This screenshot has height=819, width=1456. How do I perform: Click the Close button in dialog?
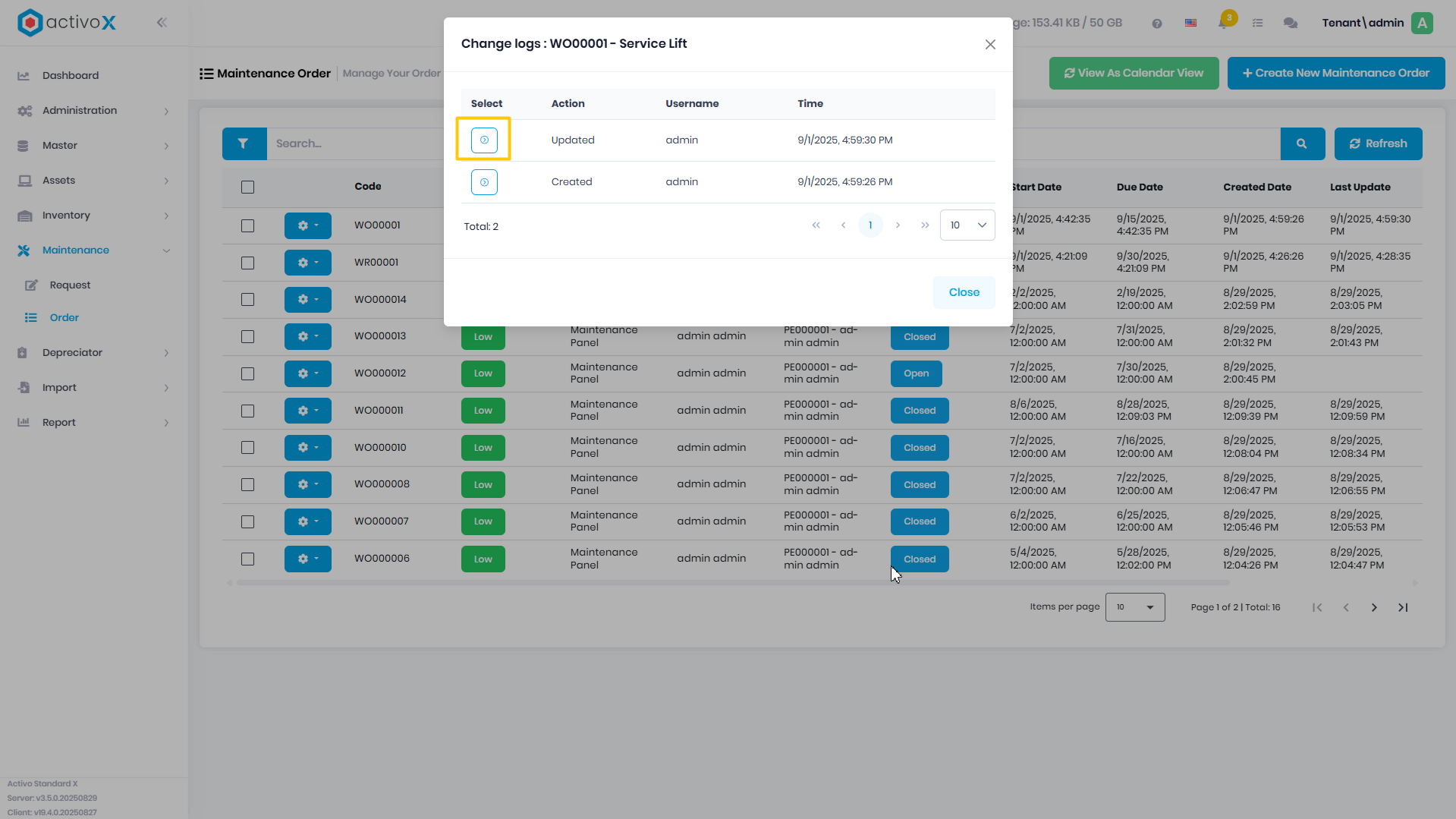point(964,292)
